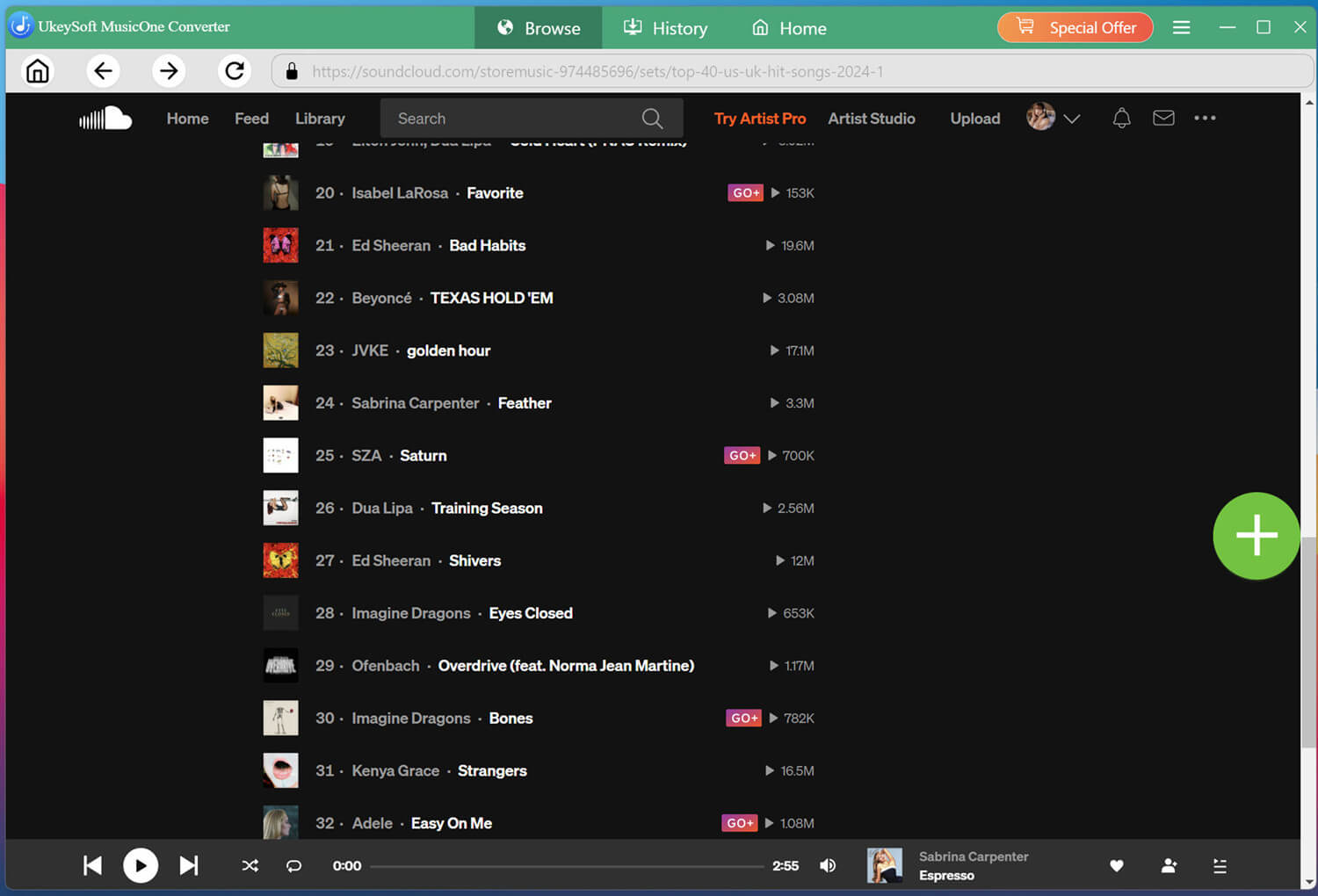This screenshot has width=1318, height=896.
Task: Select track title TEXAS HOLD 'EM
Action: click(491, 298)
